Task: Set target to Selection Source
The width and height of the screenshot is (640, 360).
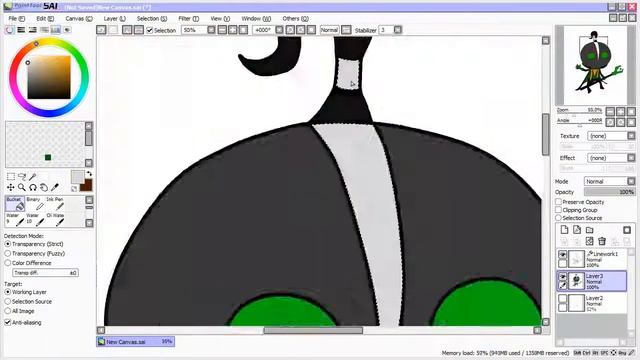Action: 8,301
